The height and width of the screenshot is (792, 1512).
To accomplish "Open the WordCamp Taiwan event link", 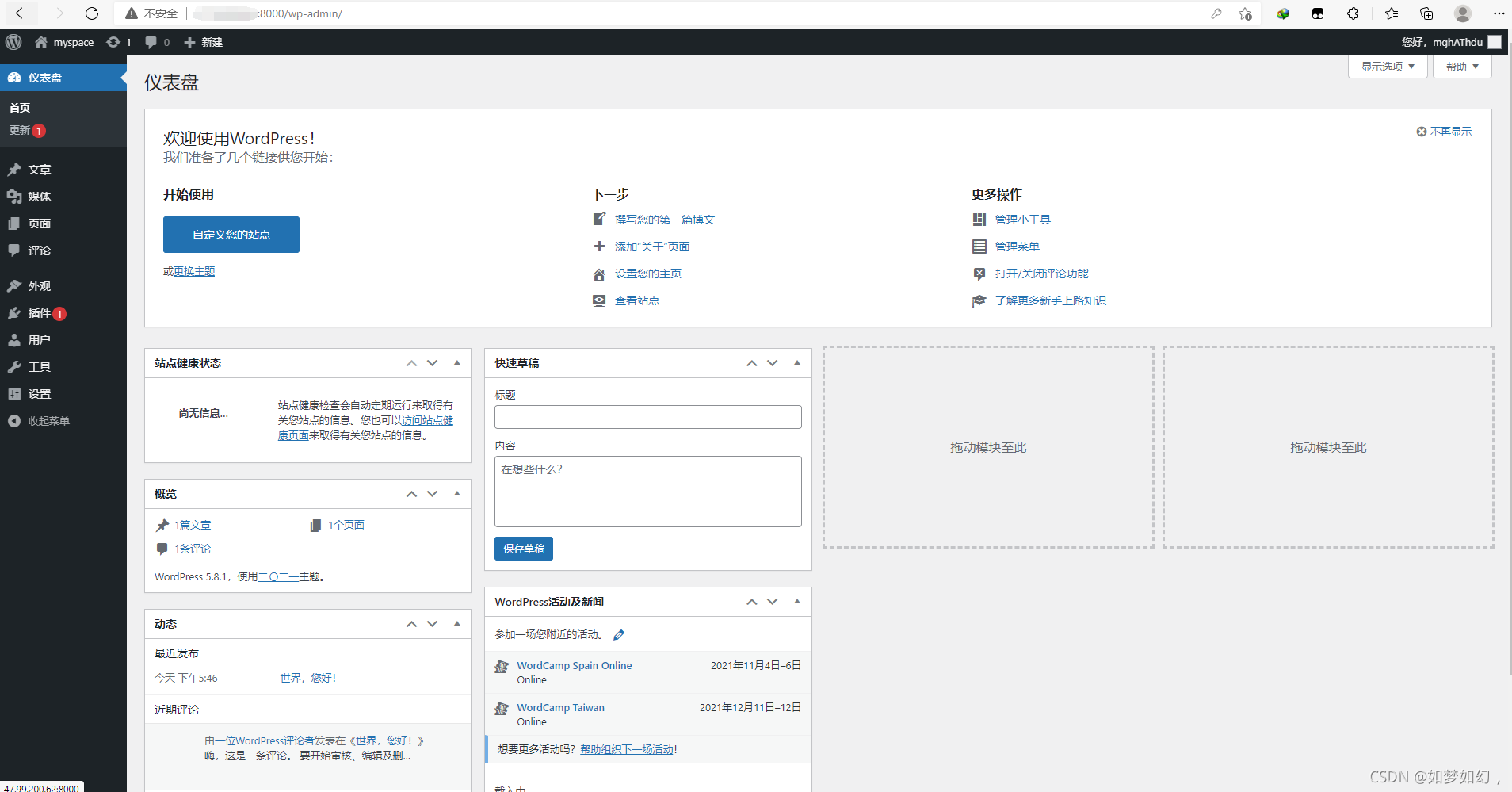I will [x=561, y=707].
